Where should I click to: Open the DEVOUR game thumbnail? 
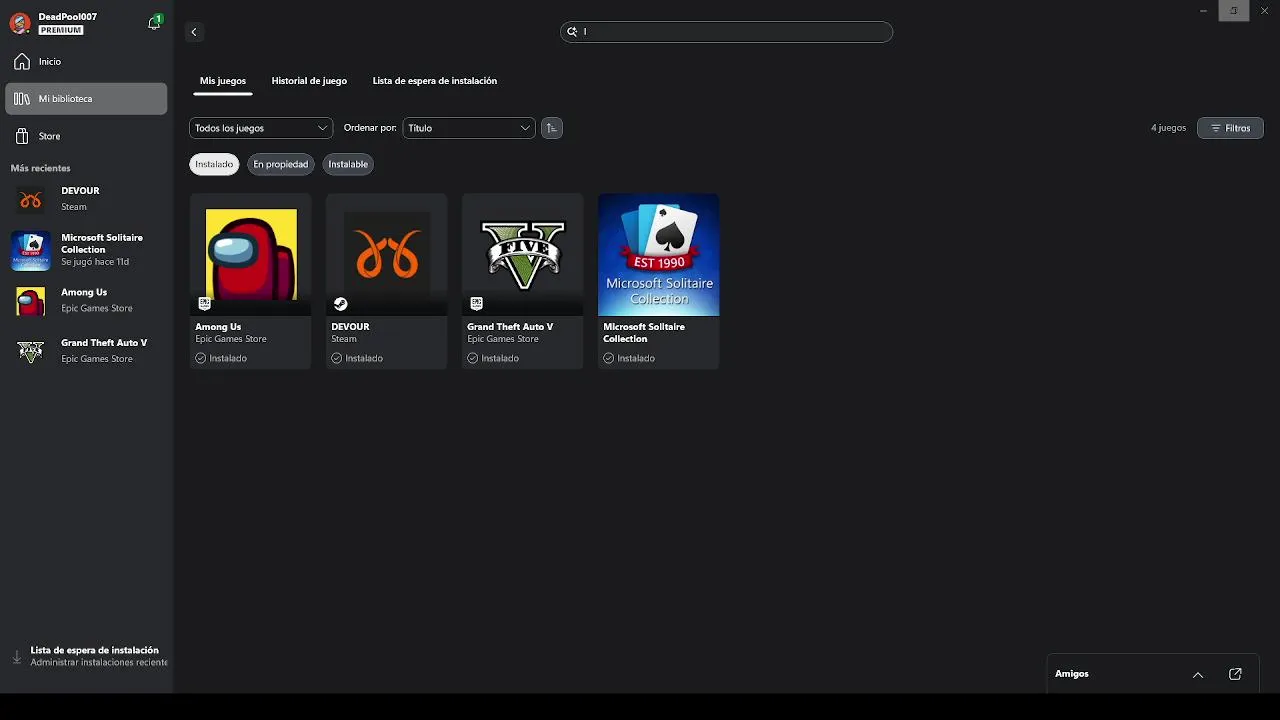[387, 255]
